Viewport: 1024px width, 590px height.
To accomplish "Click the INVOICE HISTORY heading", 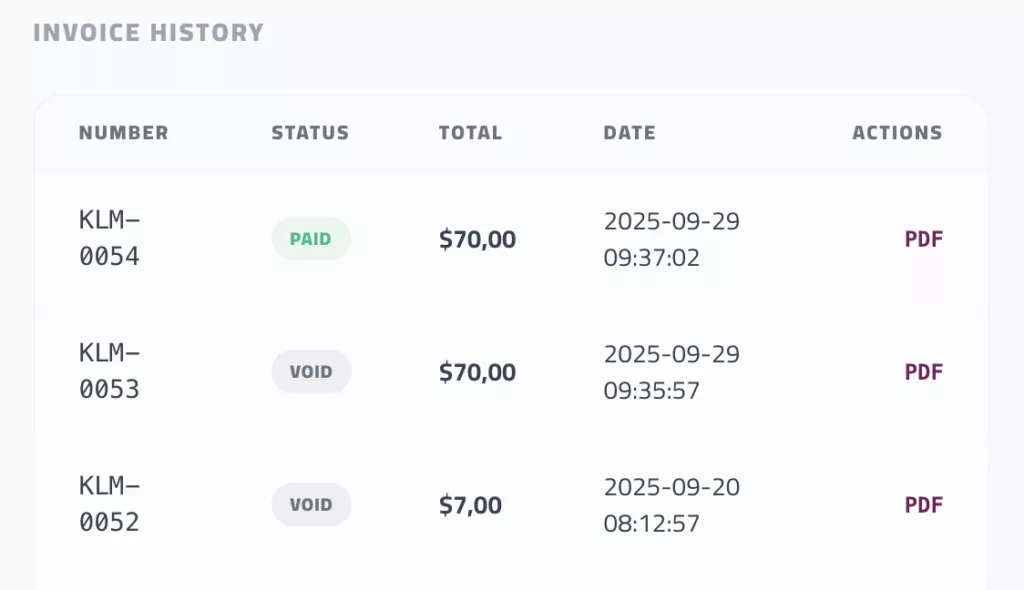I will [148, 32].
